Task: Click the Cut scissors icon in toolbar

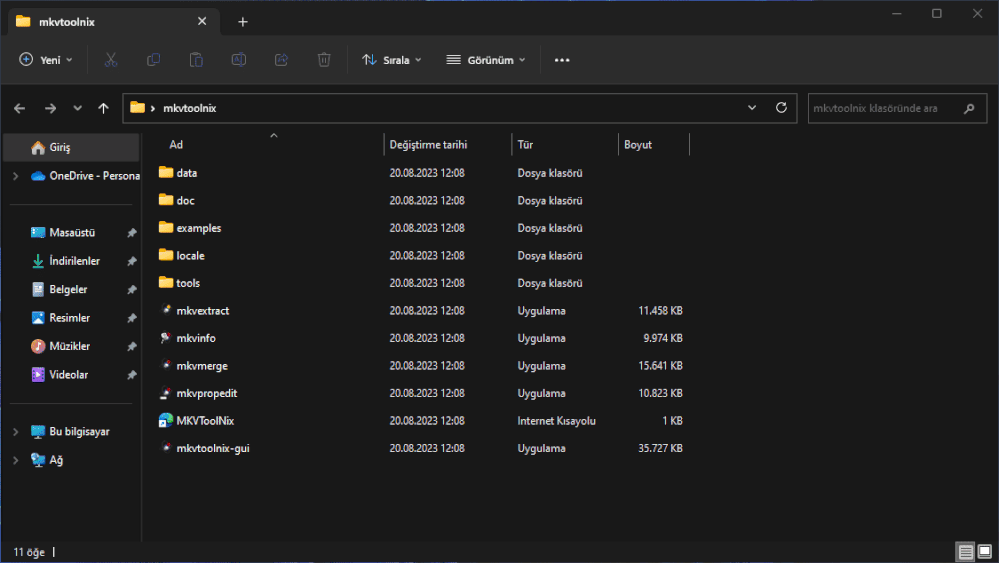Action: coord(111,60)
